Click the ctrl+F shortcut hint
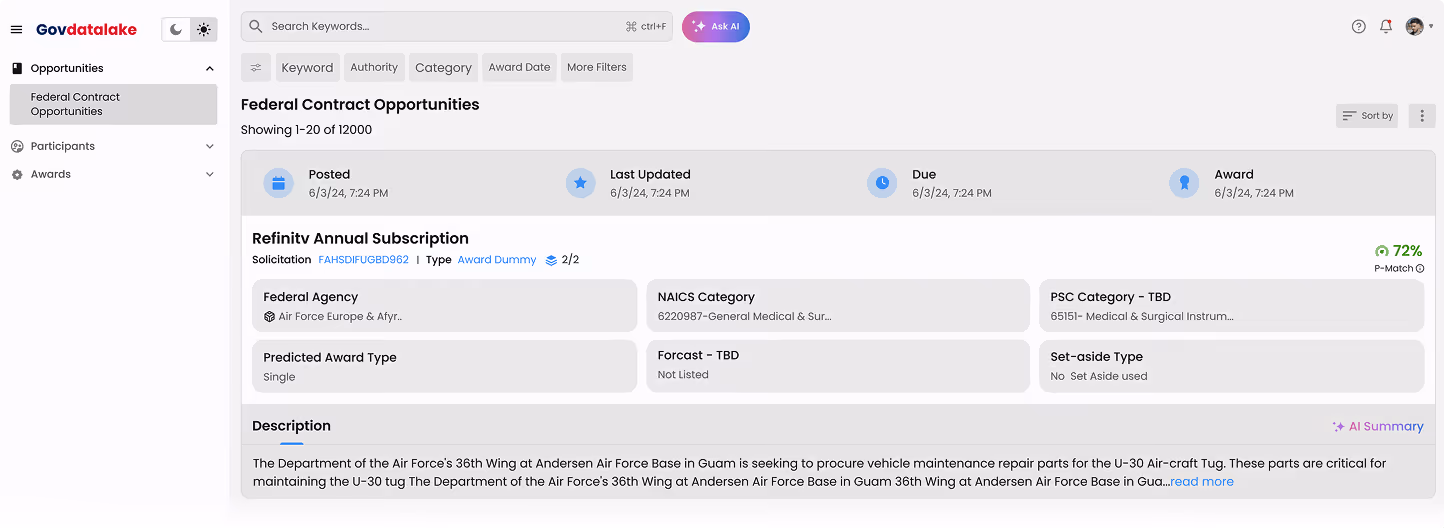This screenshot has width=1444, height=528. (646, 26)
